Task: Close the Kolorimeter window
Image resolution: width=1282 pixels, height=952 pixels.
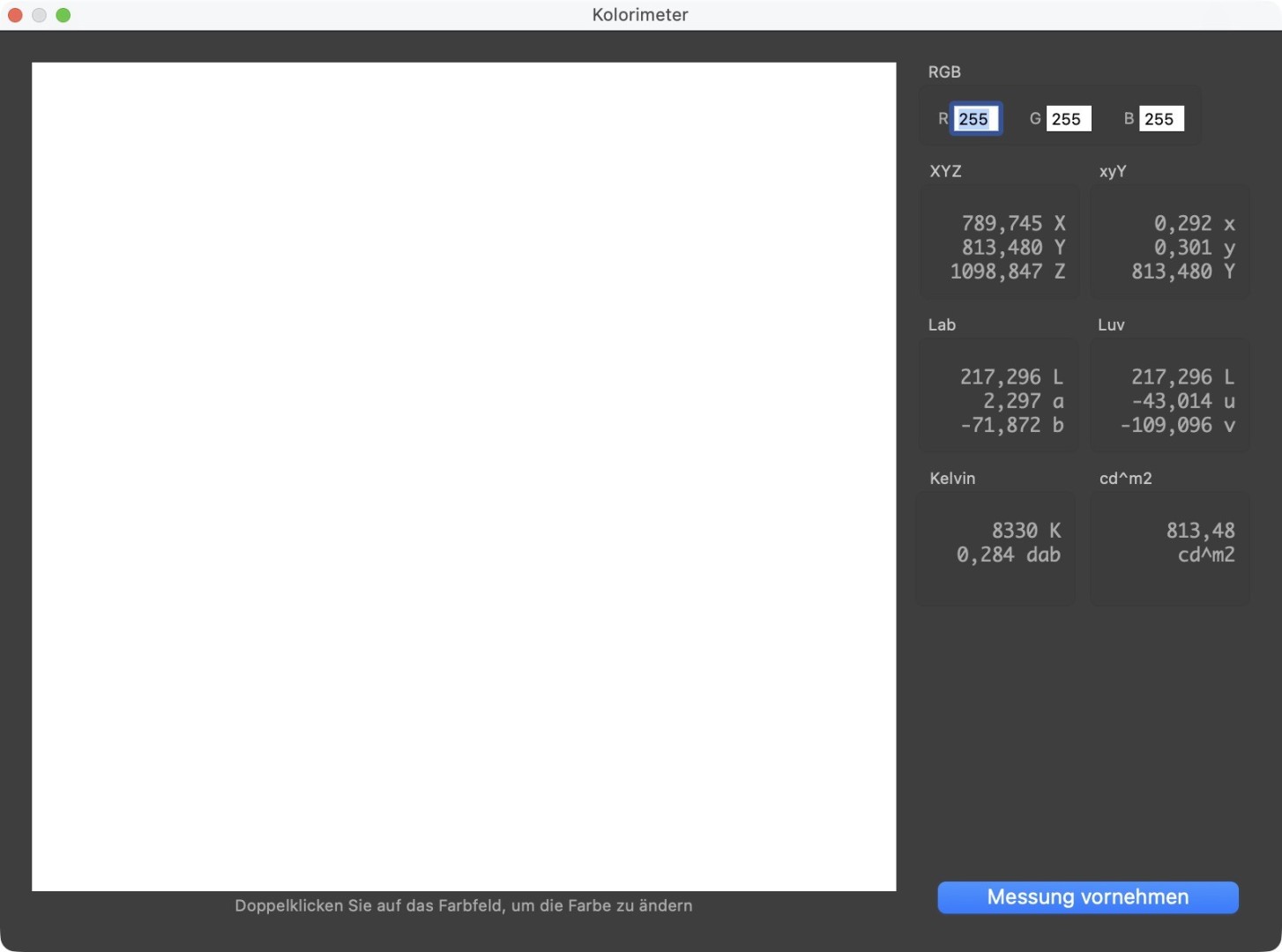Action: [15, 15]
